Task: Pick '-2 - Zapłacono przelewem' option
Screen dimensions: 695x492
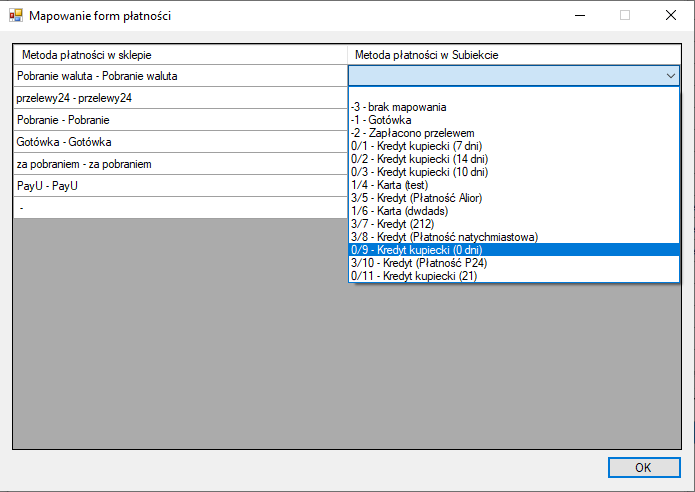Action: tap(514, 133)
